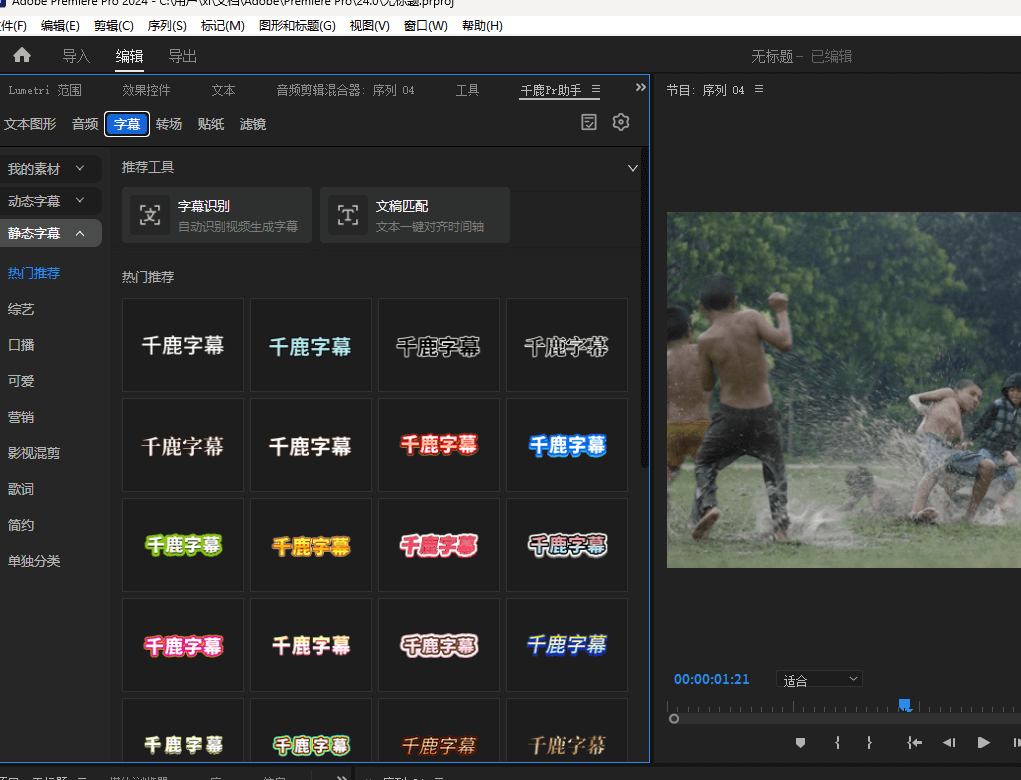Click the Mark Out bracket icon

(870, 742)
